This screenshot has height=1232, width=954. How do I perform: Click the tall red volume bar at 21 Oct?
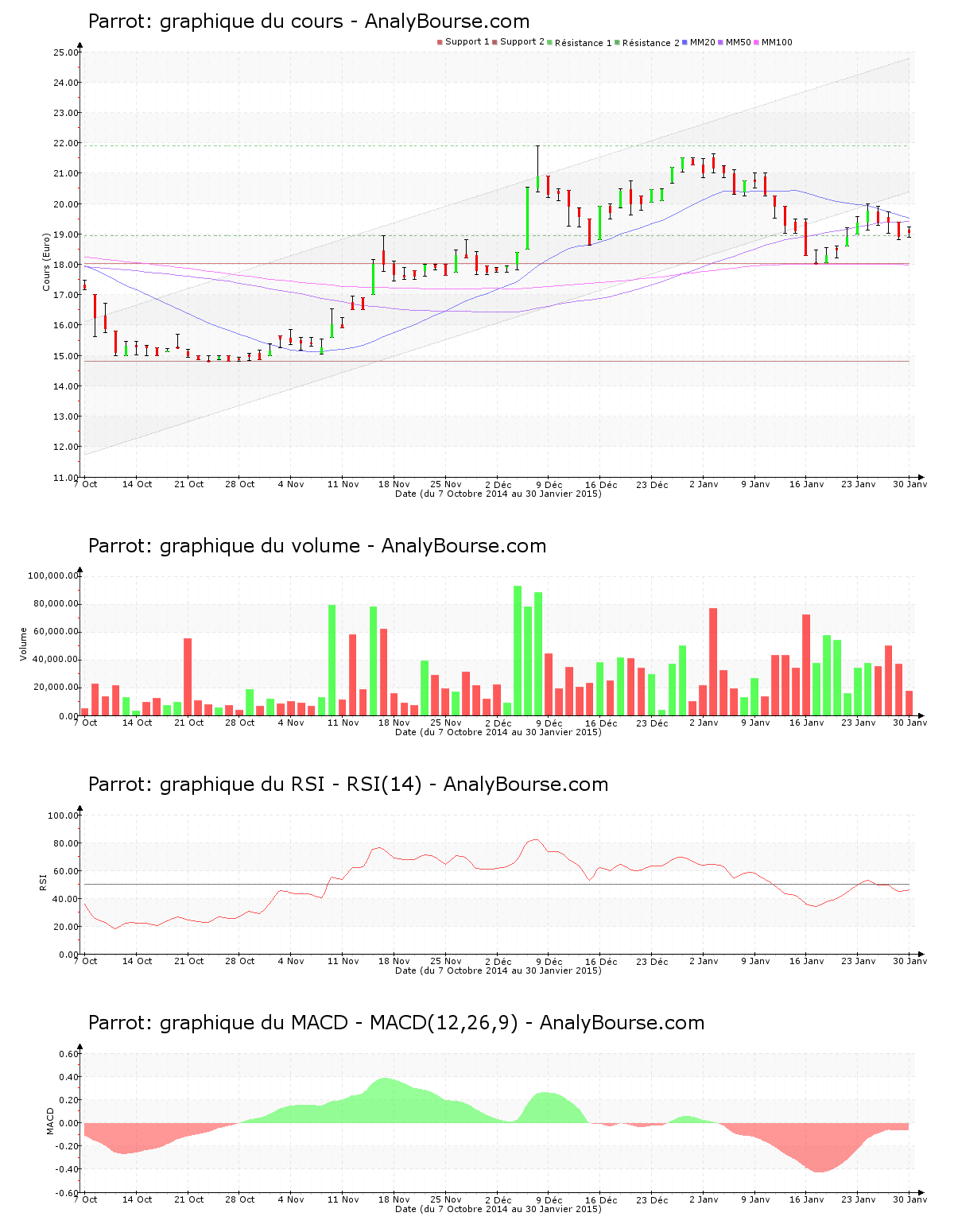188,677
